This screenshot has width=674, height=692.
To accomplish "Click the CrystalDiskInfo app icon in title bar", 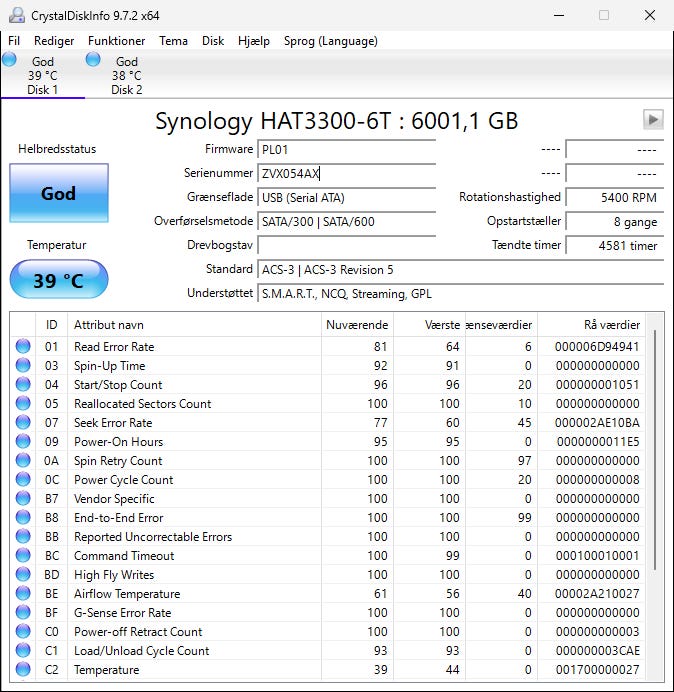I will pos(15,15).
